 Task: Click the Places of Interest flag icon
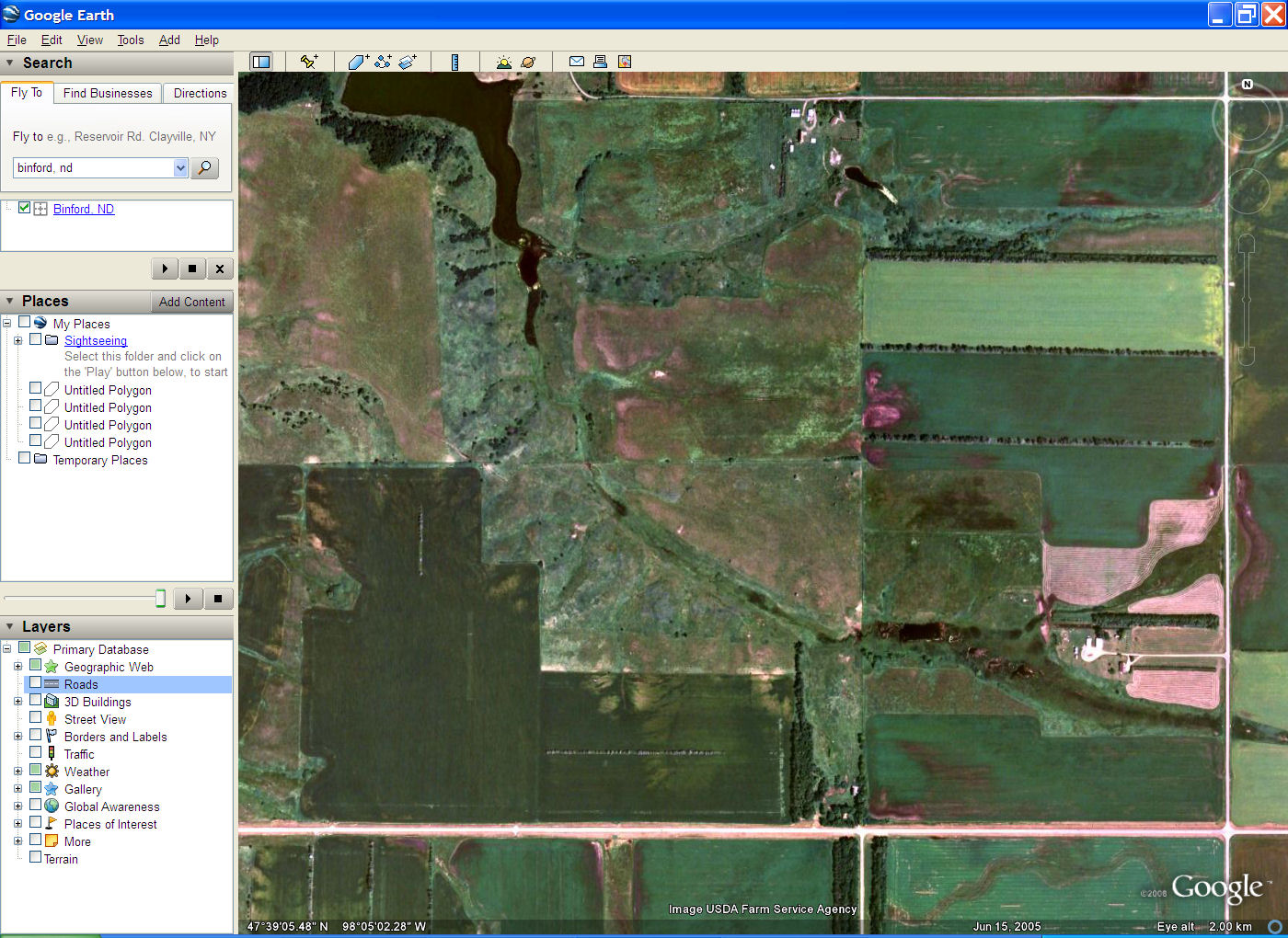[x=52, y=824]
